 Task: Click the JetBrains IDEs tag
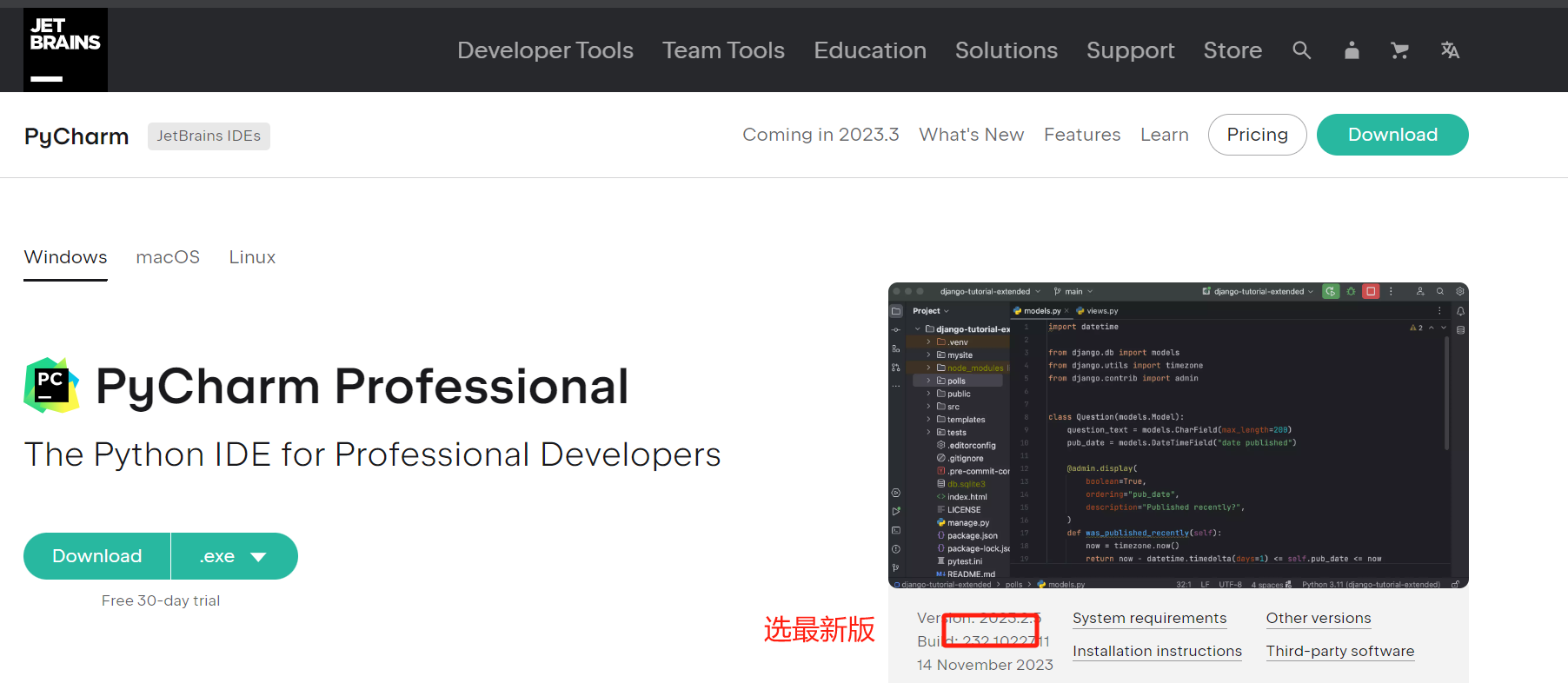[x=209, y=136]
